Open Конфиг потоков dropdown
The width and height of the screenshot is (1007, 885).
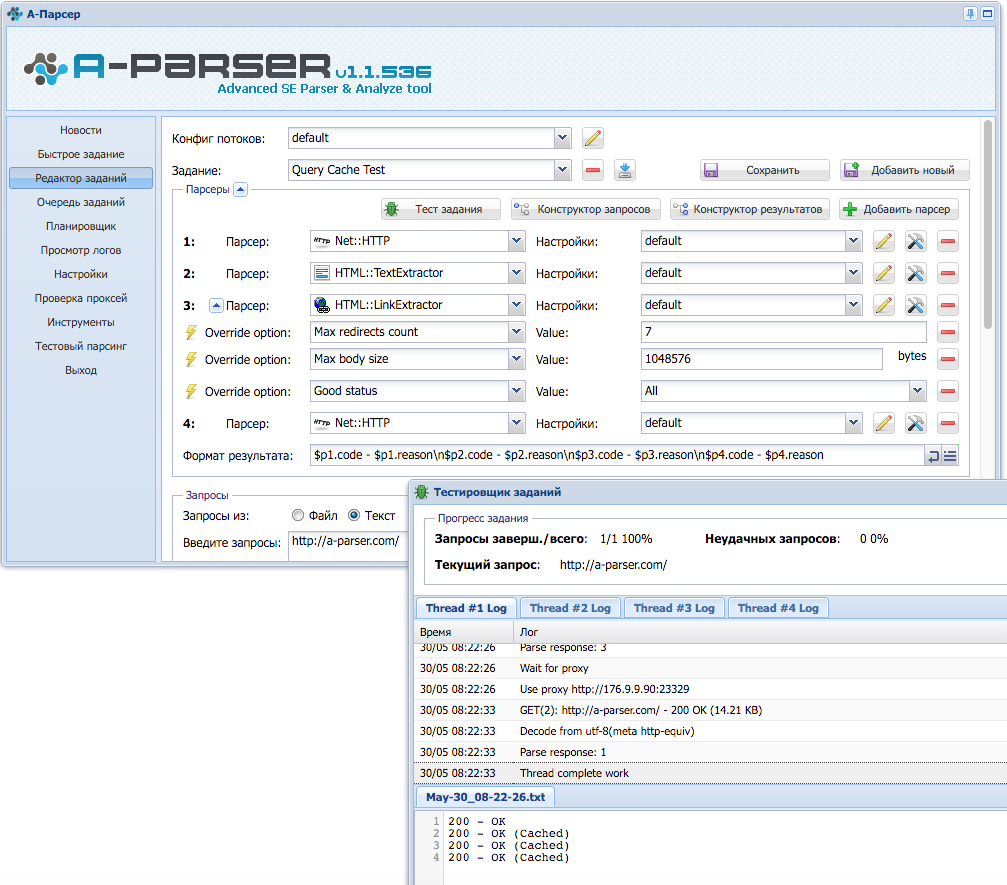coord(562,137)
